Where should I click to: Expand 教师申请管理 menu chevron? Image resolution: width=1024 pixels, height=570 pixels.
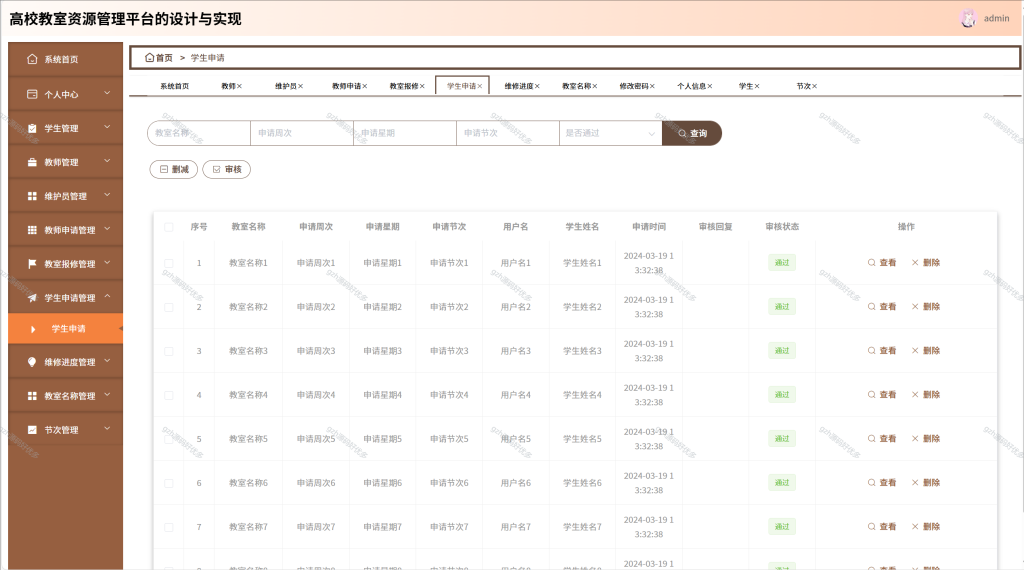click(x=108, y=229)
